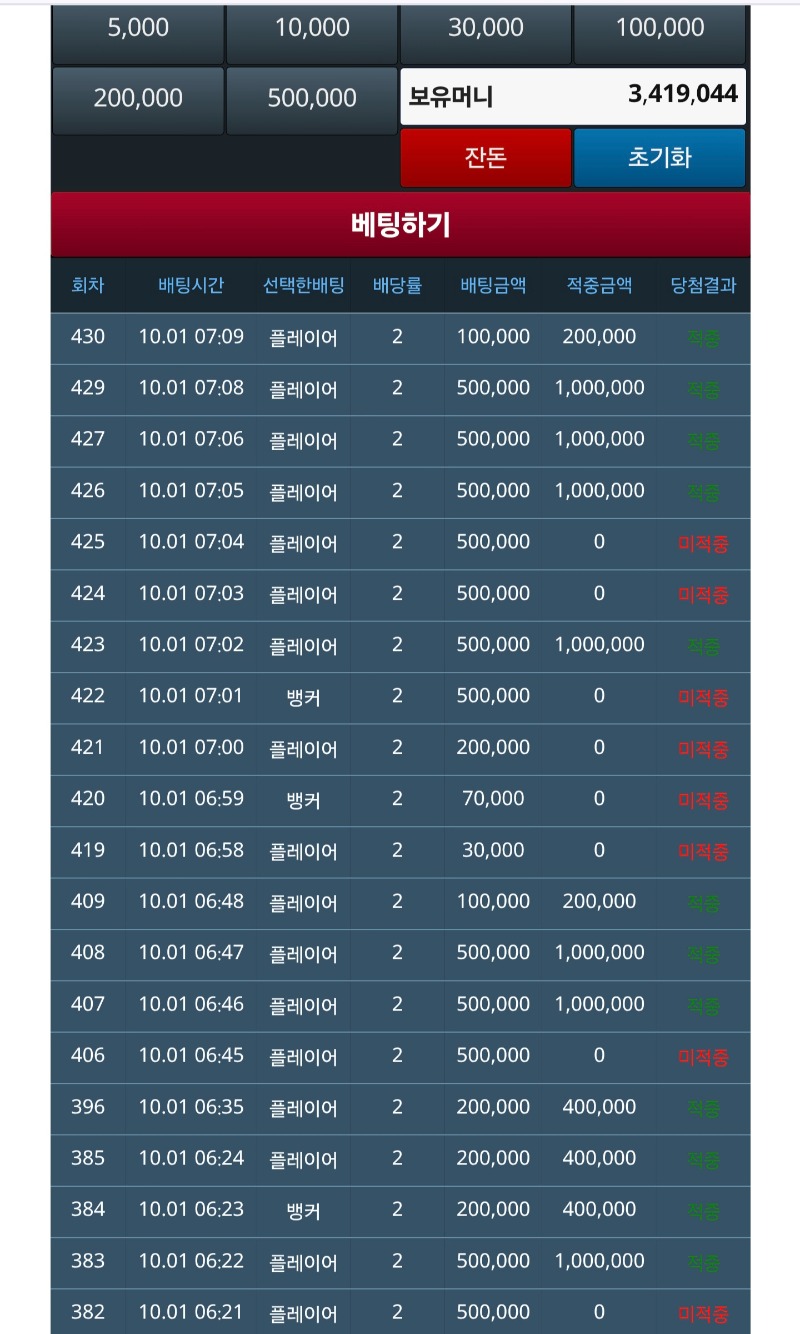Pick the 100,000 bet amount
This screenshot has height=1334, width=800.
tap(660, 30)
